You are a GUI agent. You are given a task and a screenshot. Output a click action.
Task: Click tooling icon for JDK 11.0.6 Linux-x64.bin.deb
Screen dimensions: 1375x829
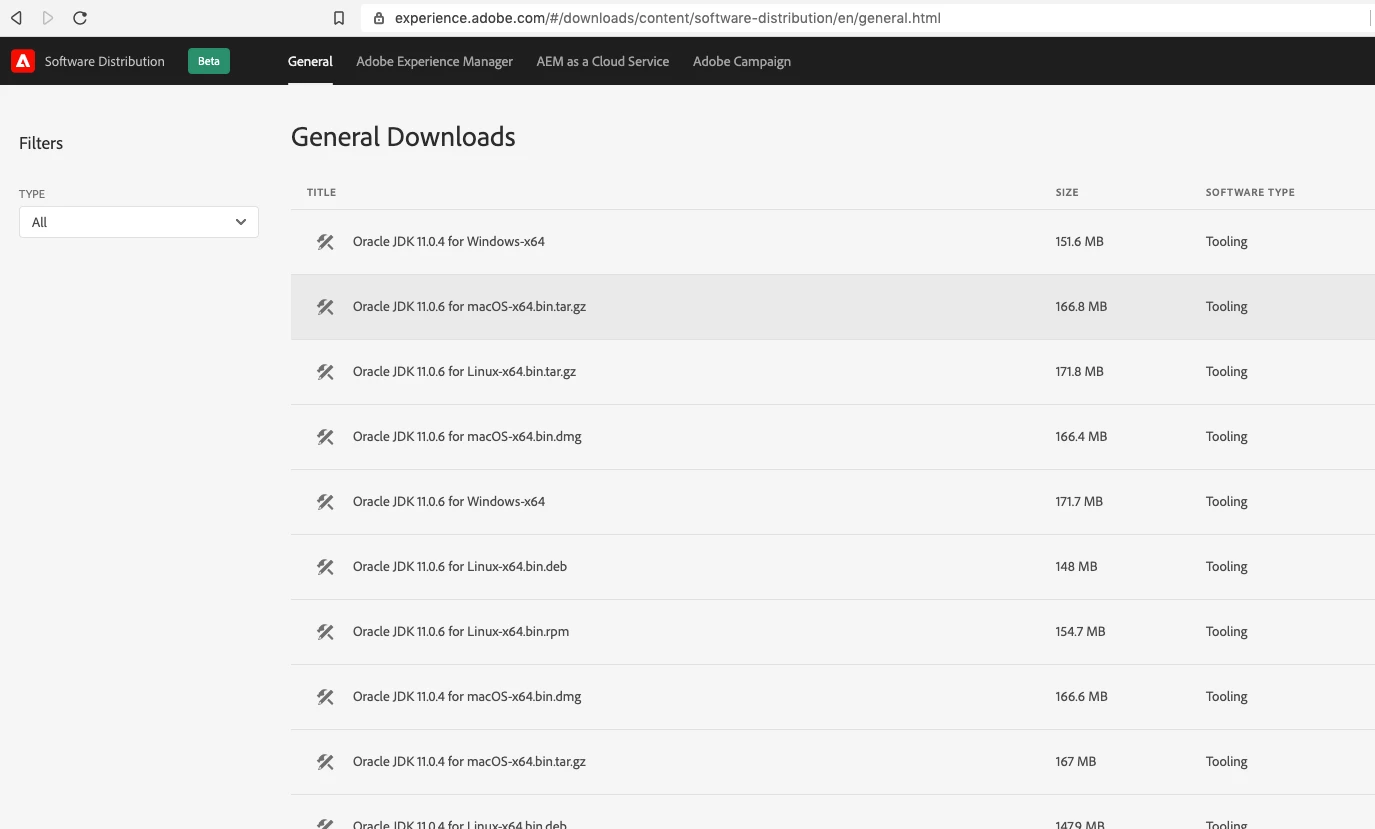pyautogui.click(x=325, y=567)
